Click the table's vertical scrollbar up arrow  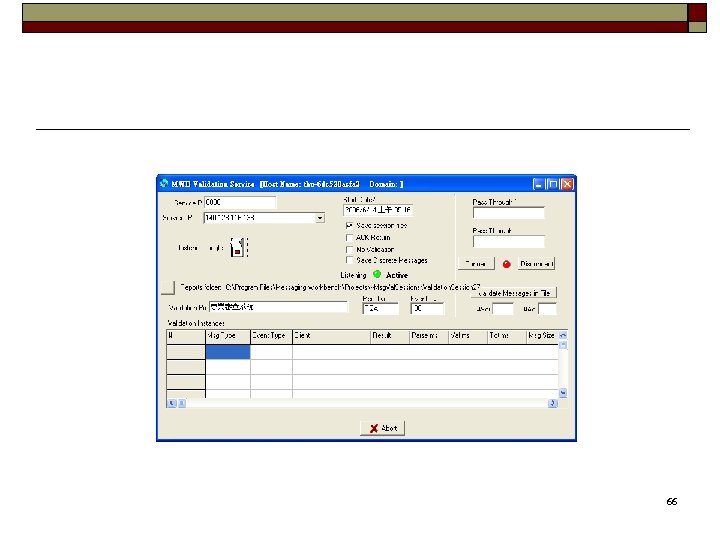(563, 335)
